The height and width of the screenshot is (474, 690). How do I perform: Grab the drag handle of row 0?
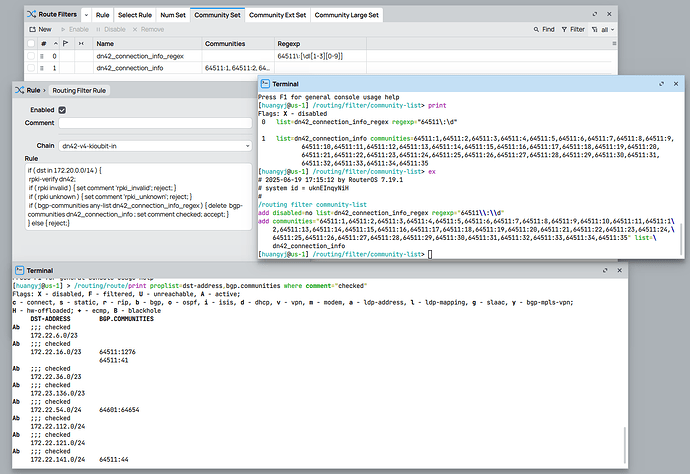(x=42, y=56)
